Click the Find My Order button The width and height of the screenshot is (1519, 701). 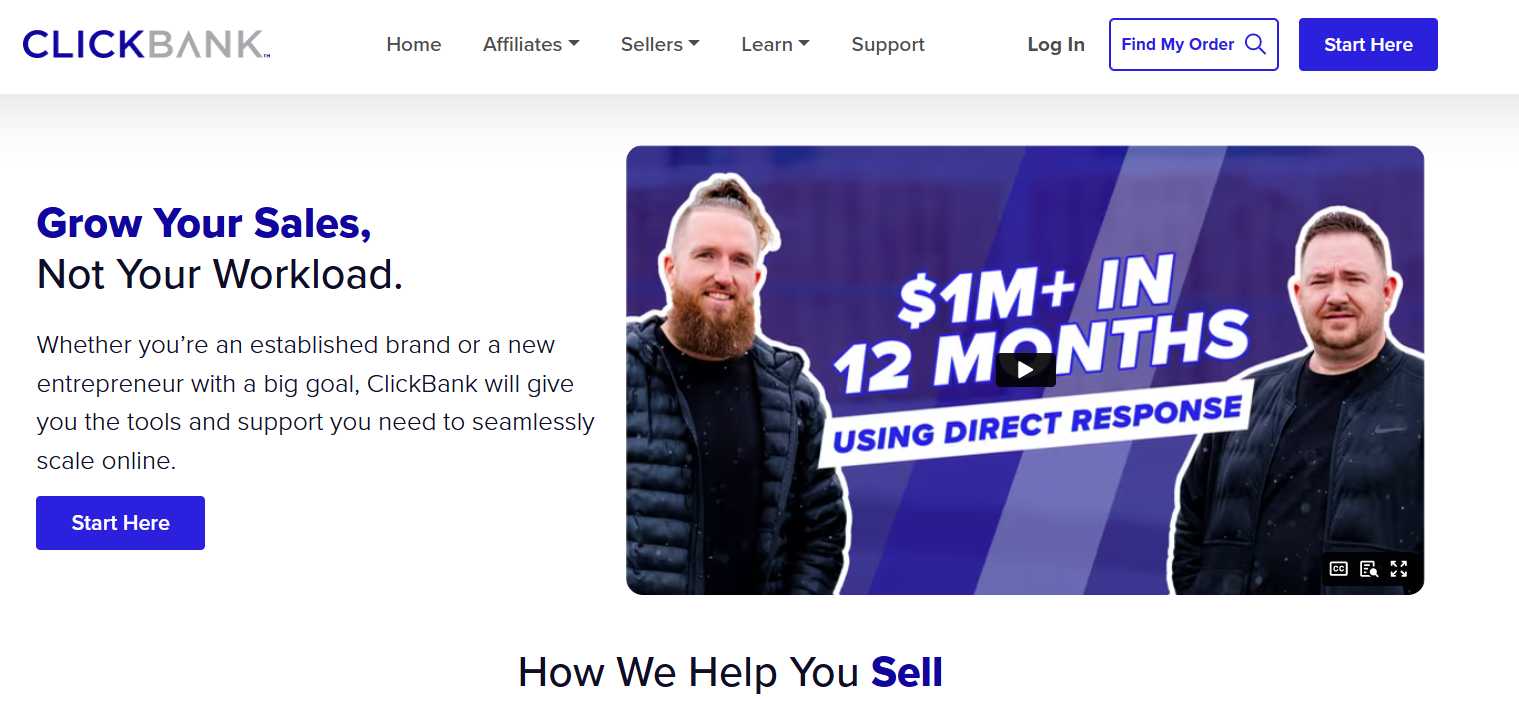[1194, 44]
